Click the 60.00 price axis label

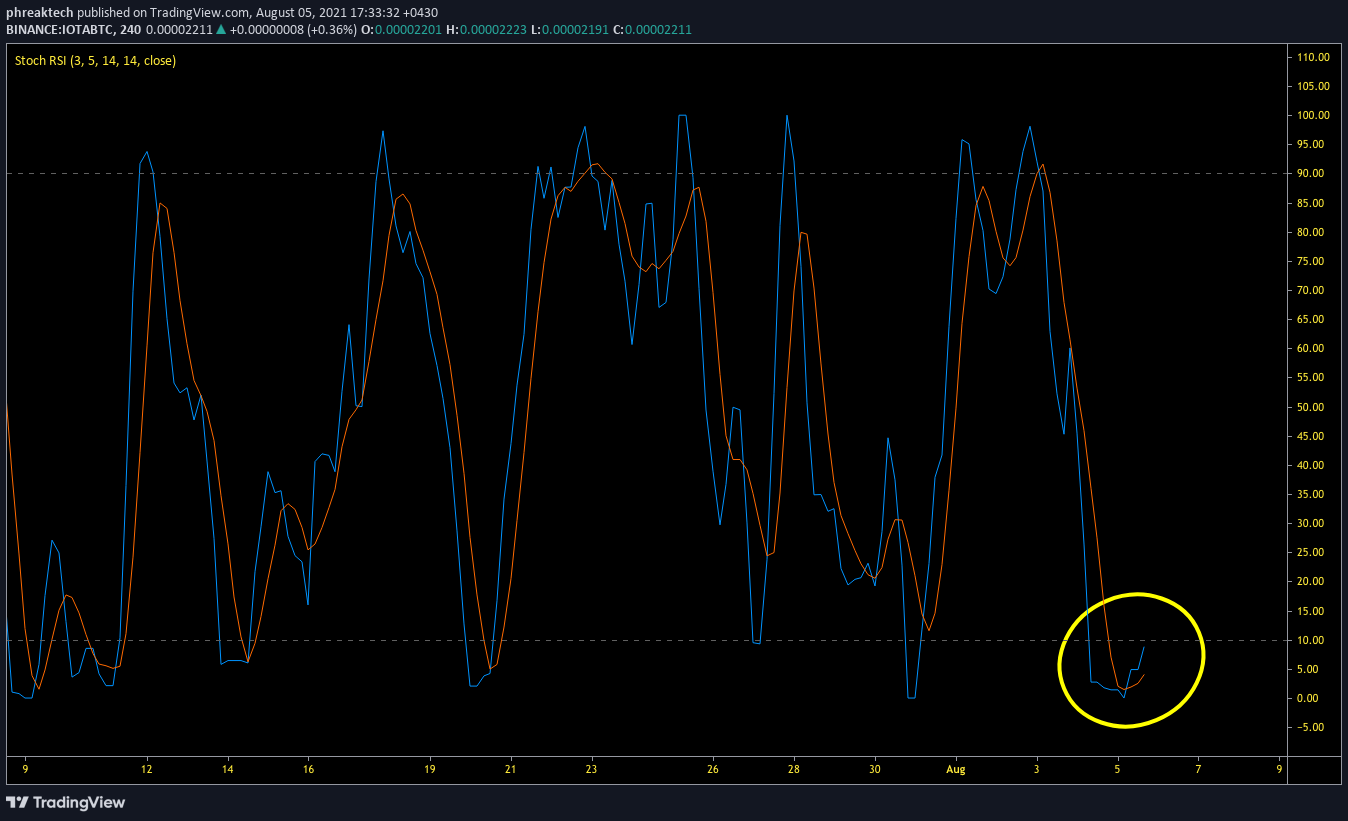pos(1312,348)
